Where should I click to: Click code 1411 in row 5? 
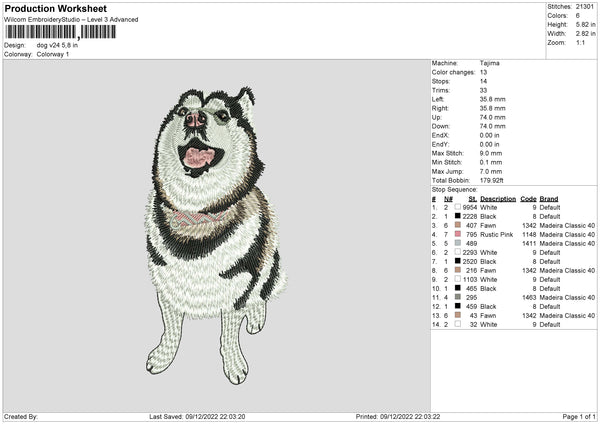click(x=529, y=243)
